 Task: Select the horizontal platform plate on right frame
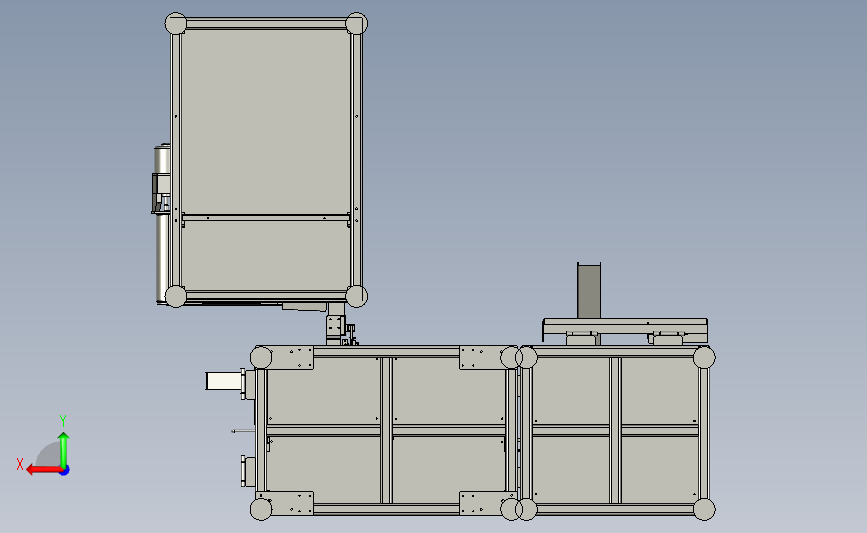click(625, 326)
